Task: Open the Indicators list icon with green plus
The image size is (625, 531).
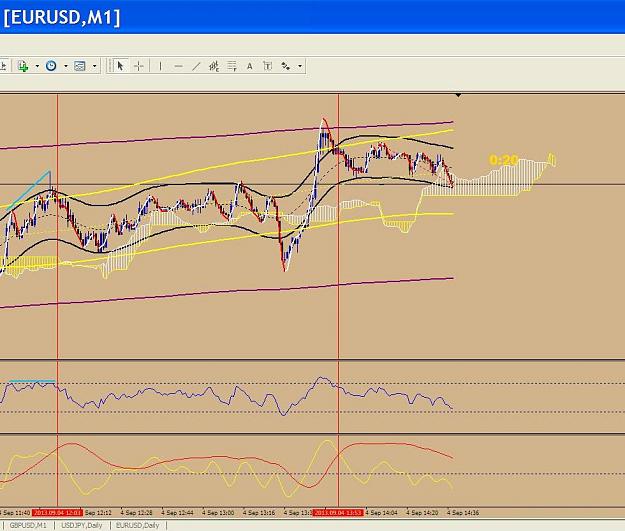Action: [23, 66]
